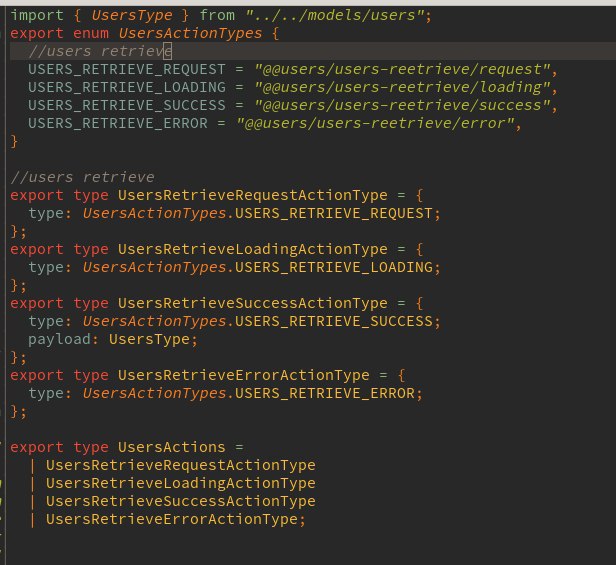Screen dimensions: 616x565
Task: Click UsersRetrieveRequestActionType type definition name
Action: click(x=253, y=195)
